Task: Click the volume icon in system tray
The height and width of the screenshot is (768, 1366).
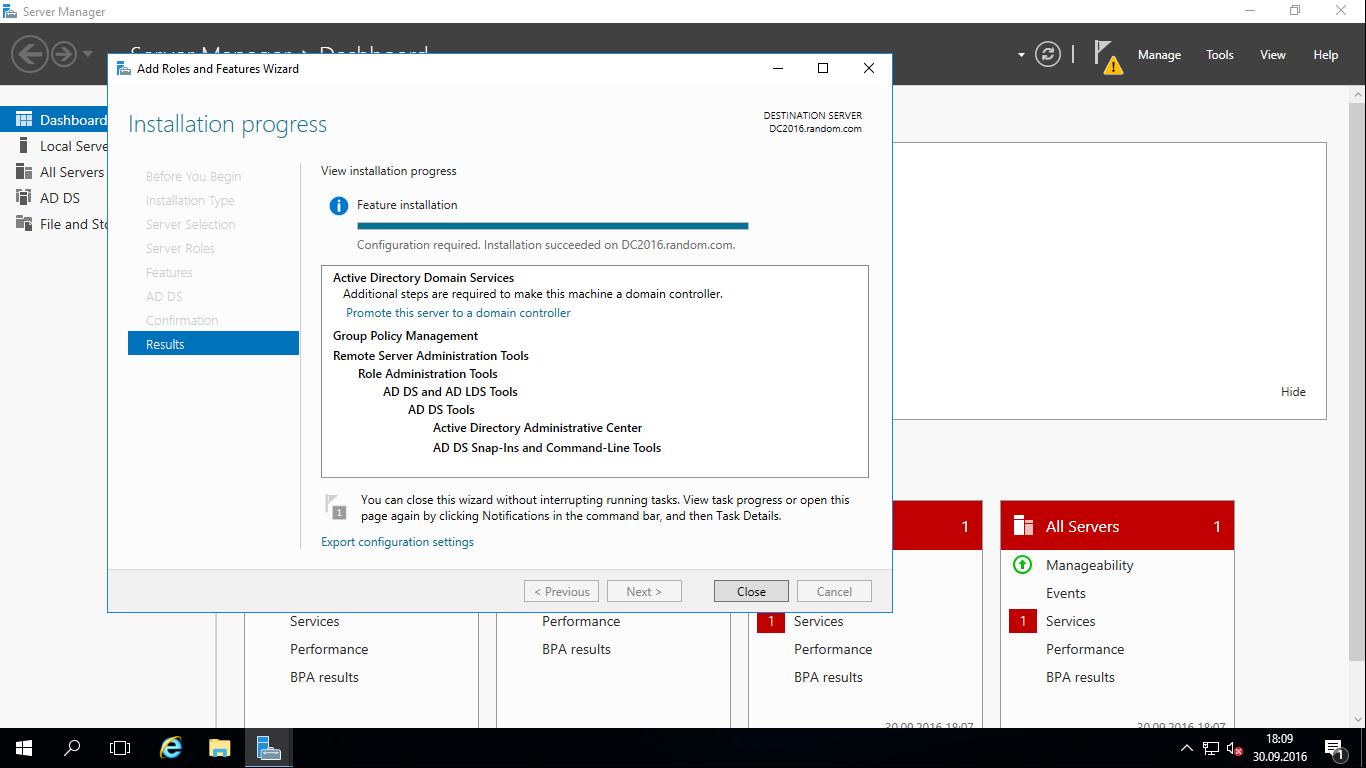Action: click(x=1235, y=748)
